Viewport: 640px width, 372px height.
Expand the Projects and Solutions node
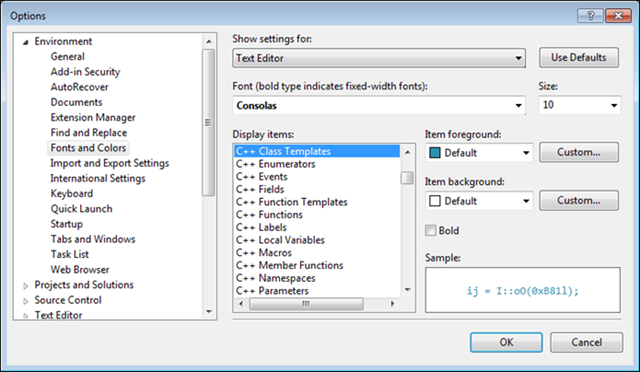[25, 286]
